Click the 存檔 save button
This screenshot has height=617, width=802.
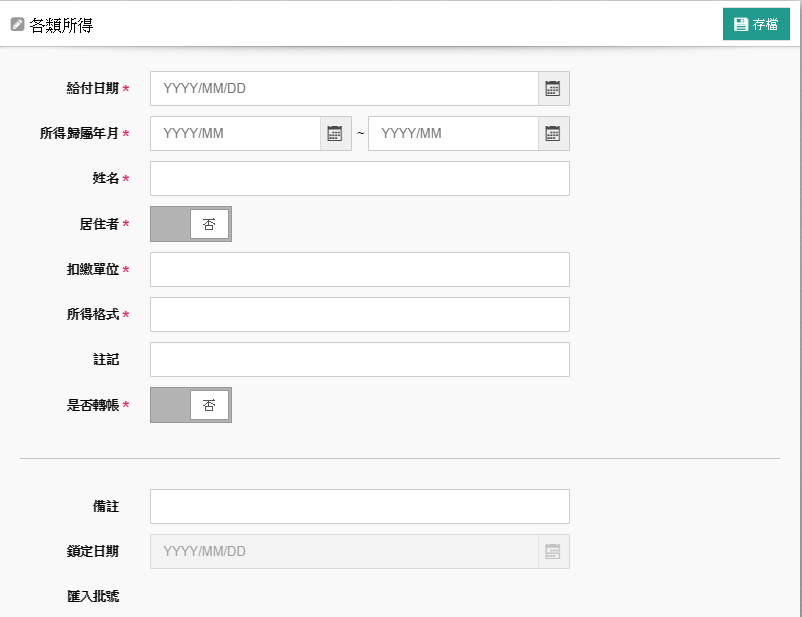tap(756, 24)
